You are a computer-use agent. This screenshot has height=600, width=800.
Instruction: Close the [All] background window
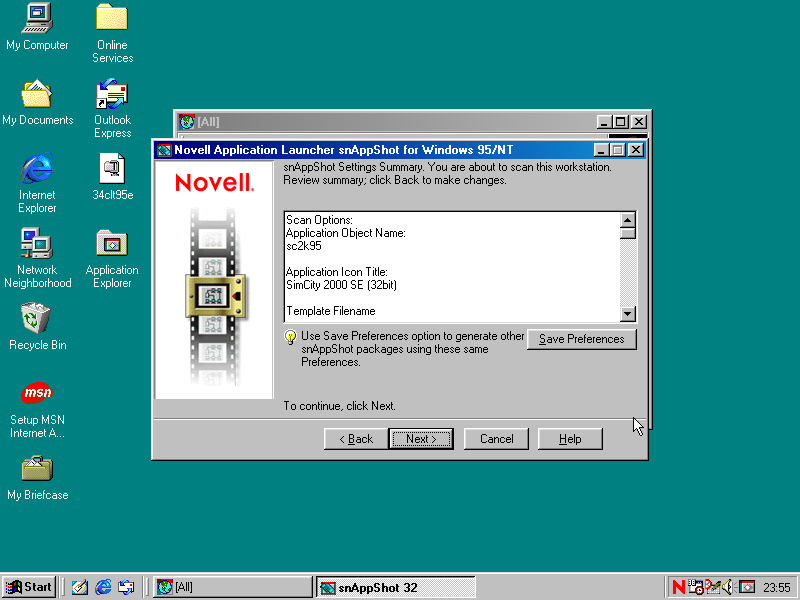[x=639, y=122]
